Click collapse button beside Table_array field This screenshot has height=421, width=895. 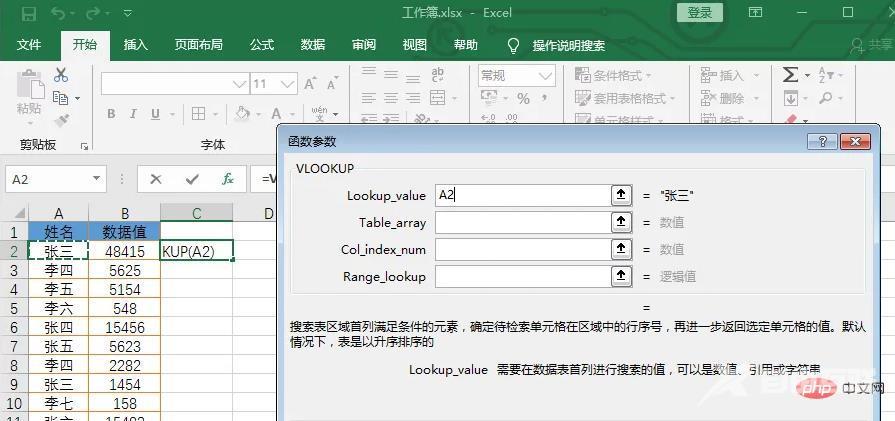click(620, 222)
